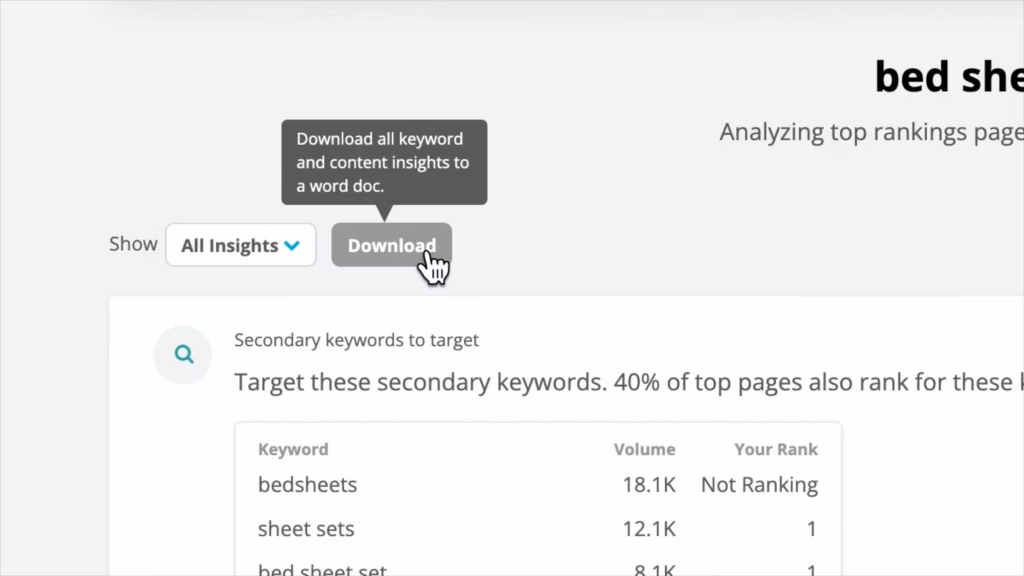Click the Analyzing top rankings text
Viewport: 1024px width, 576px height.
pos(870,131)
